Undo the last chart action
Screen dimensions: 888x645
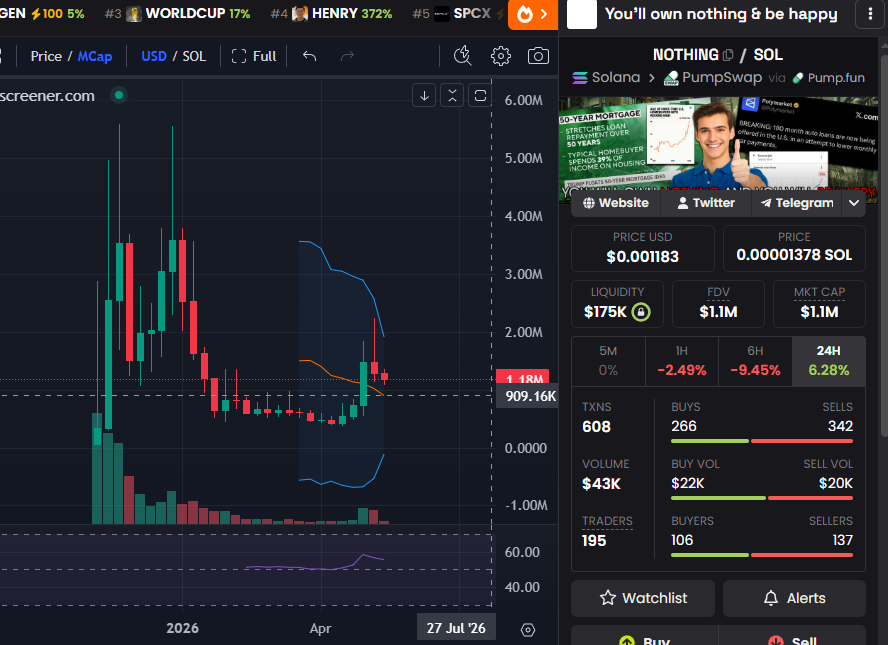309,56
